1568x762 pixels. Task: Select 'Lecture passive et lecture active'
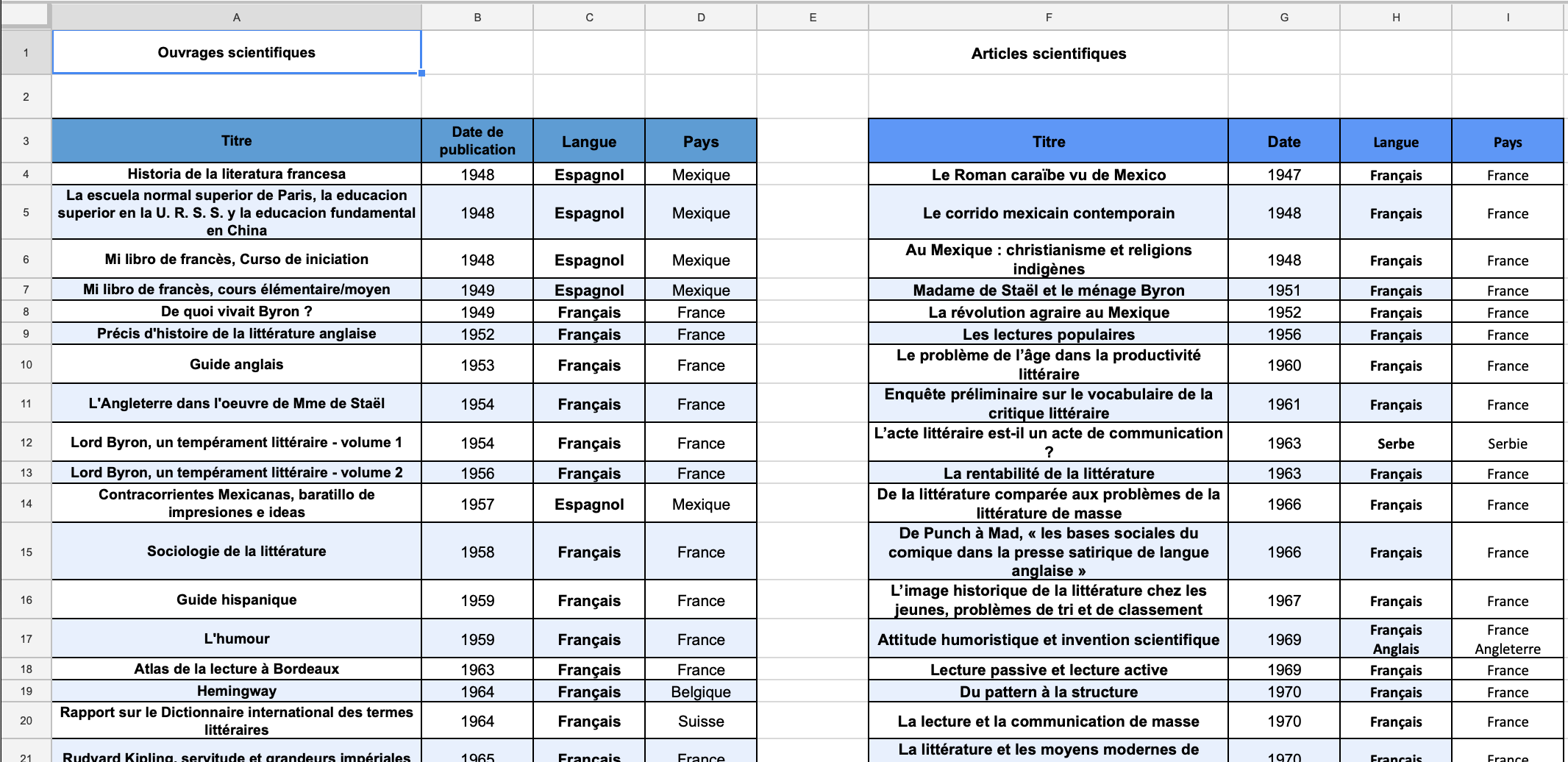pos(1048,669)
